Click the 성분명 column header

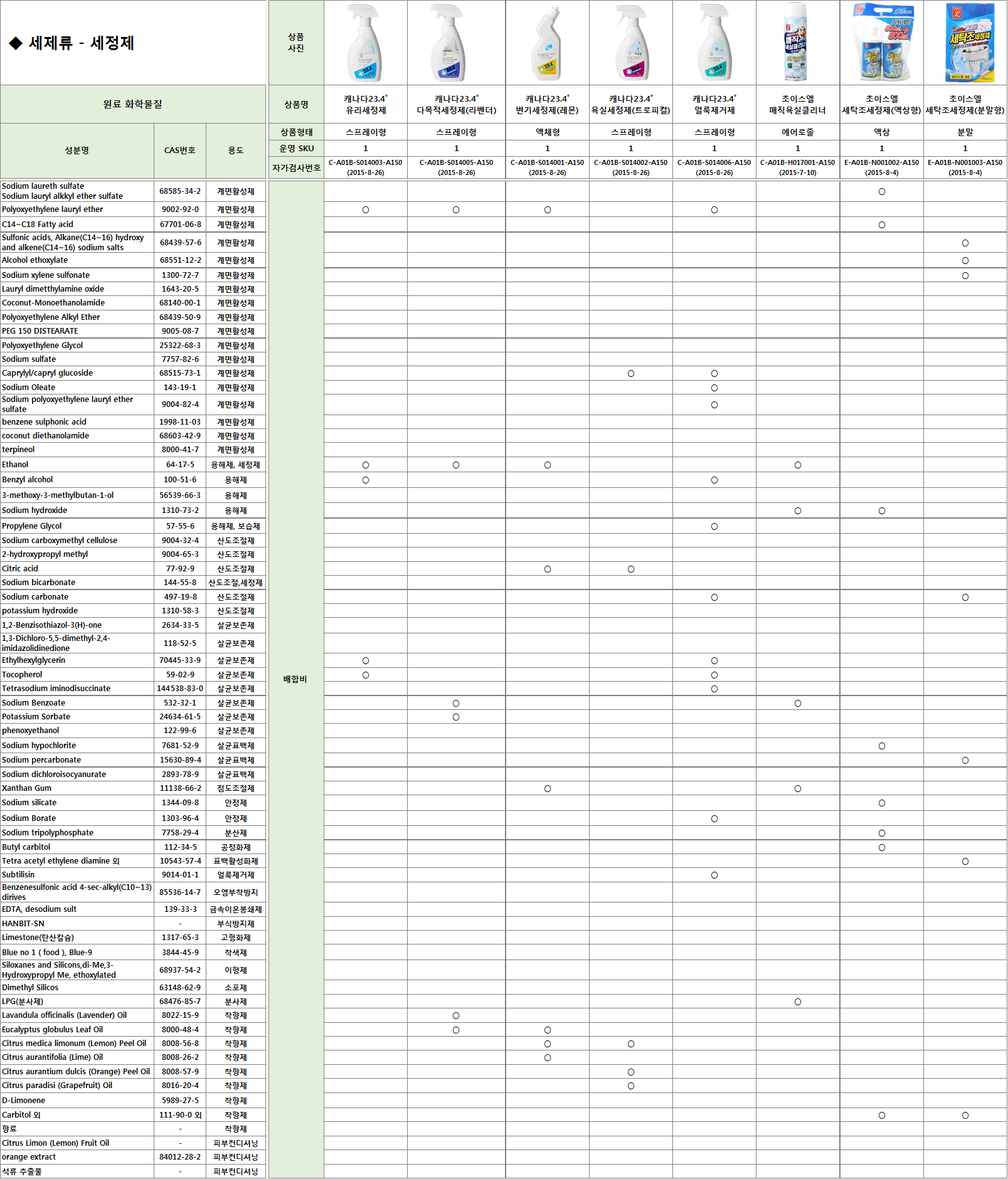[x=77, y=151]
